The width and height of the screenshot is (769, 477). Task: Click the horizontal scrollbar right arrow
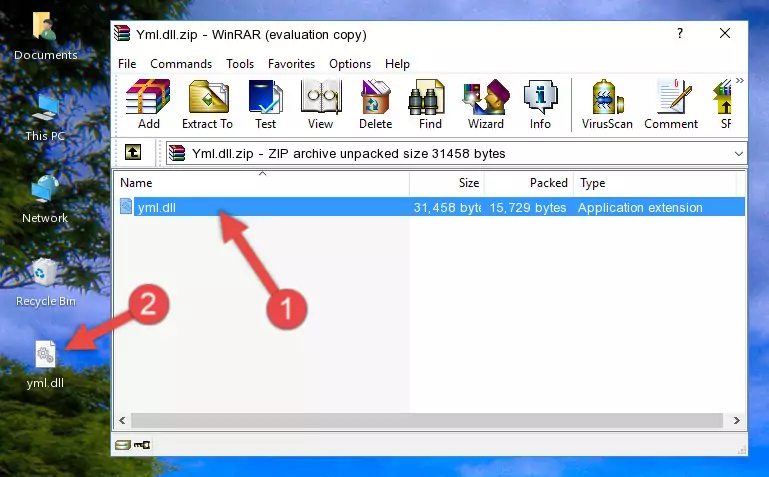737,420
